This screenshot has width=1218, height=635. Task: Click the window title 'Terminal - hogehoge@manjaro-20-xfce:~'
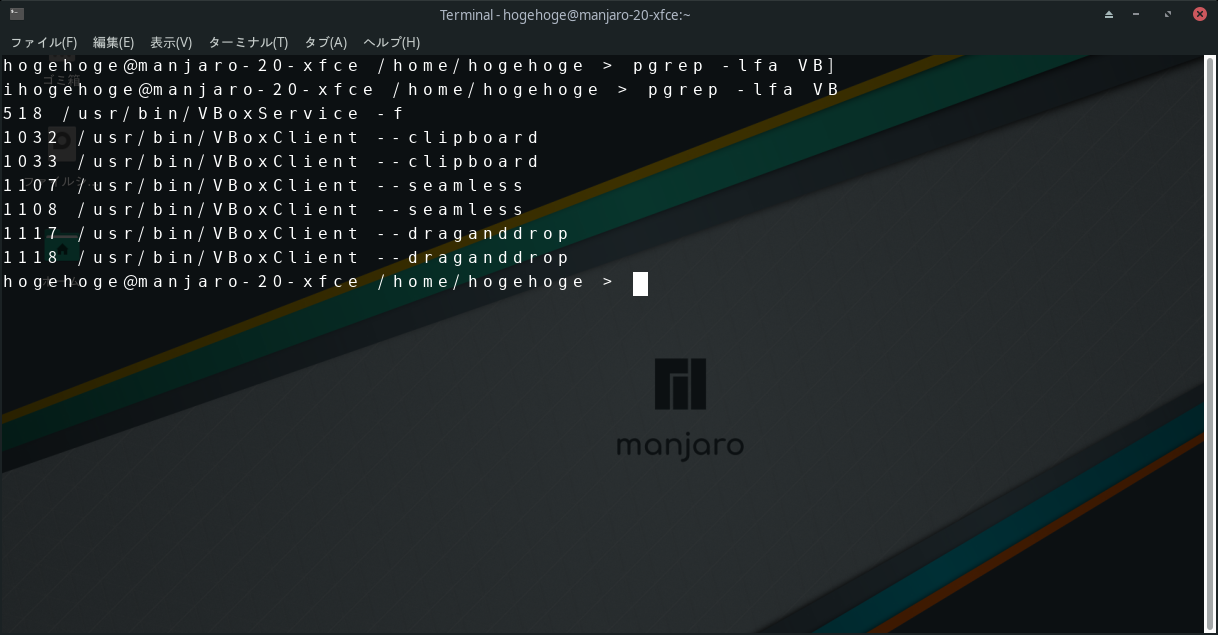566,14
